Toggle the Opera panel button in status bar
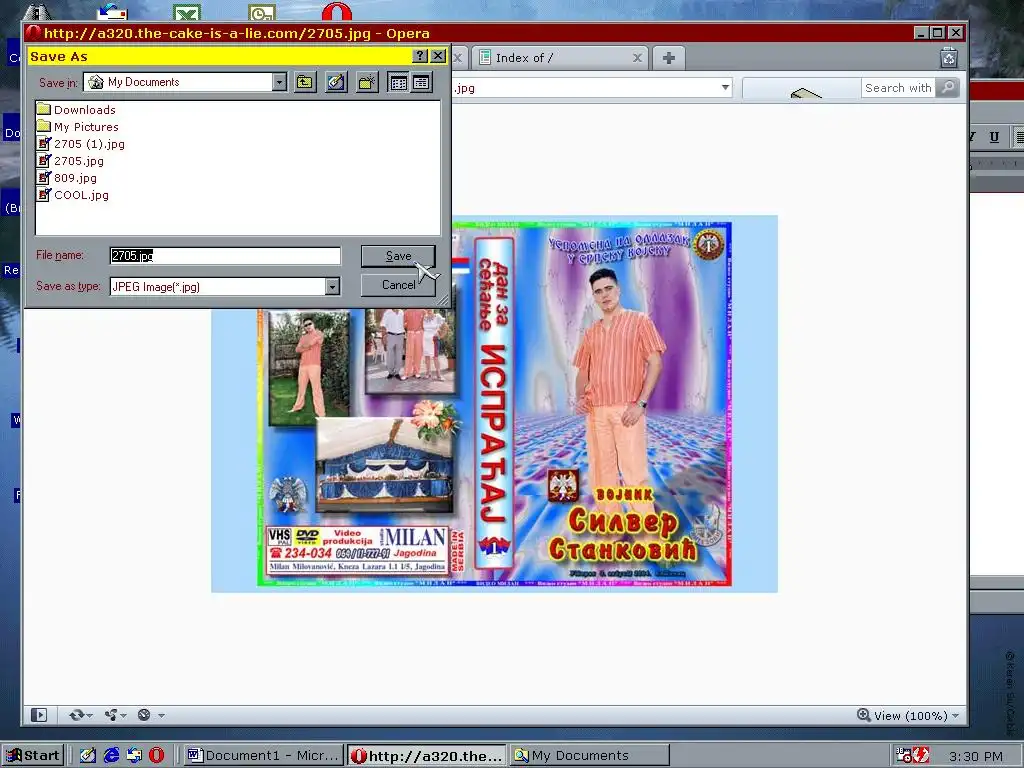This screenshot has height=768, width=1024. 39,715
